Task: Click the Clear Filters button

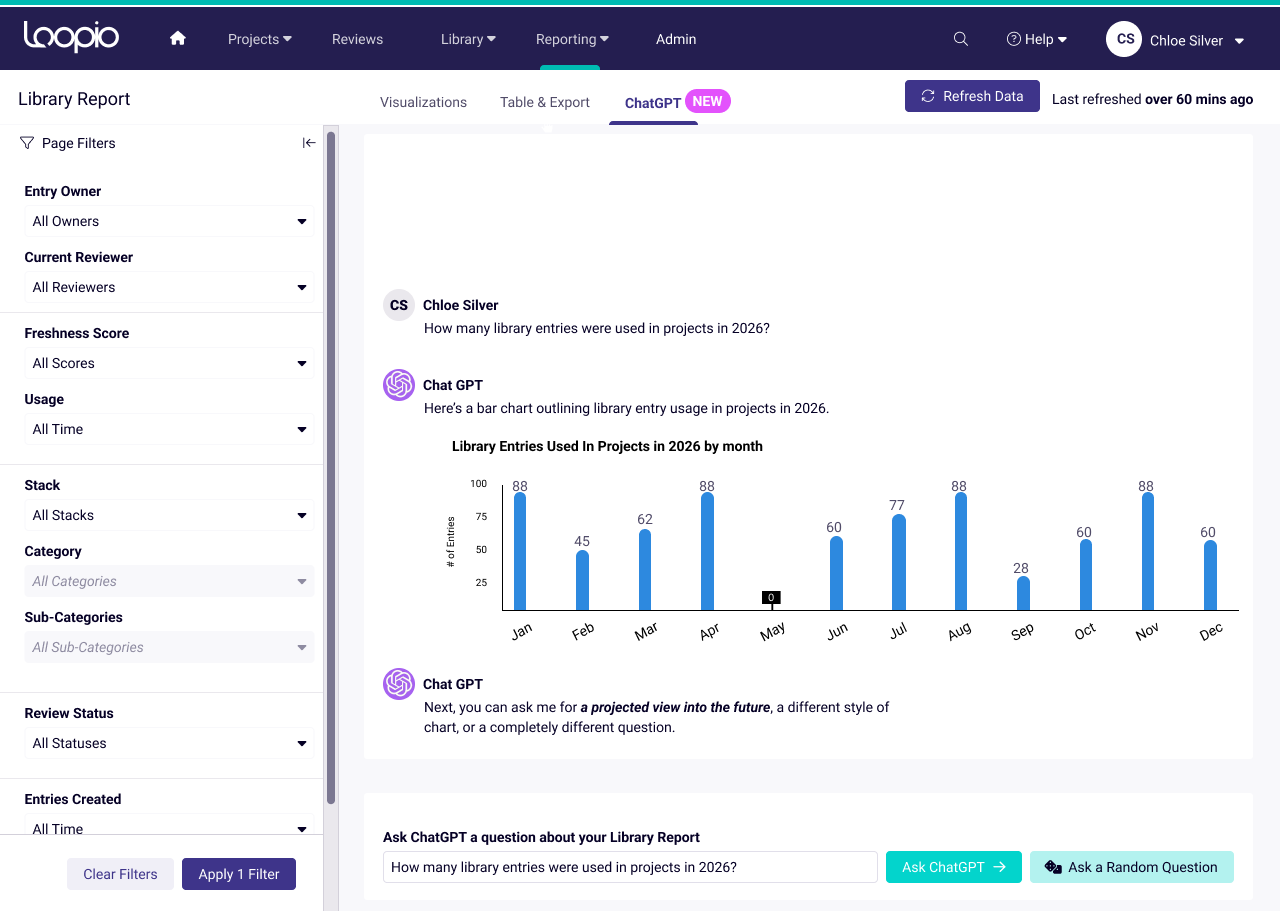Action: point(120,874)
